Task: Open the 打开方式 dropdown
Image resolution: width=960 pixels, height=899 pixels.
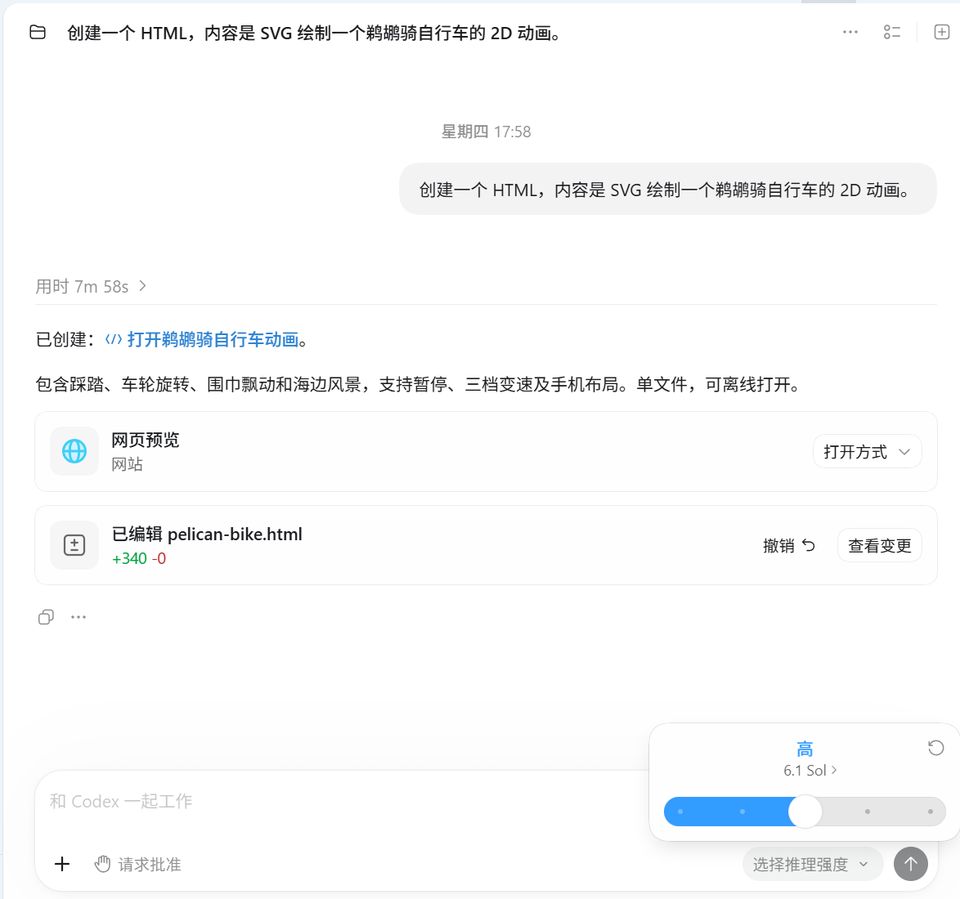Action: coord(867,452)
